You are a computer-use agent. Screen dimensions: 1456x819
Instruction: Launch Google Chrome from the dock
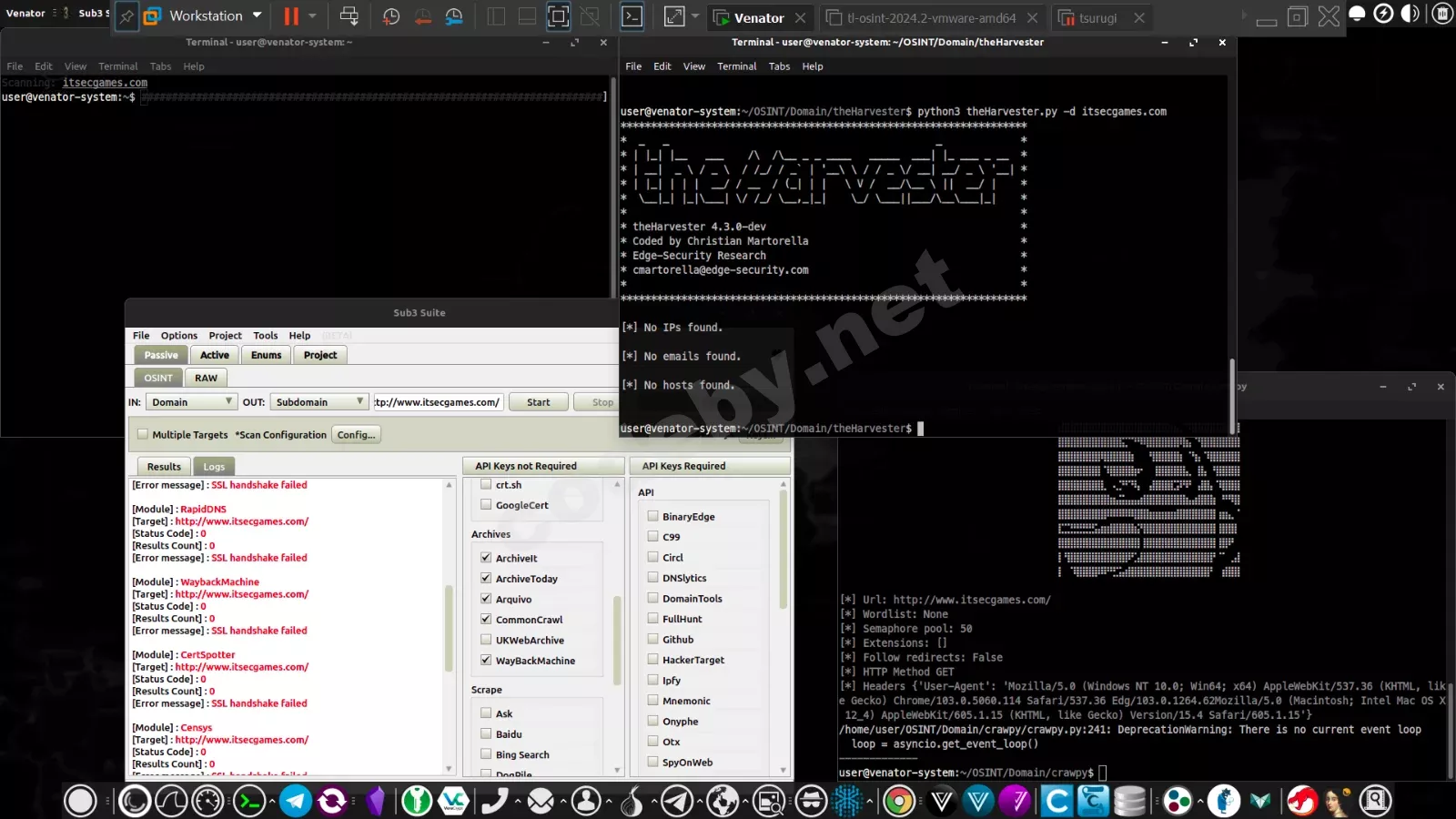point(899,801)
